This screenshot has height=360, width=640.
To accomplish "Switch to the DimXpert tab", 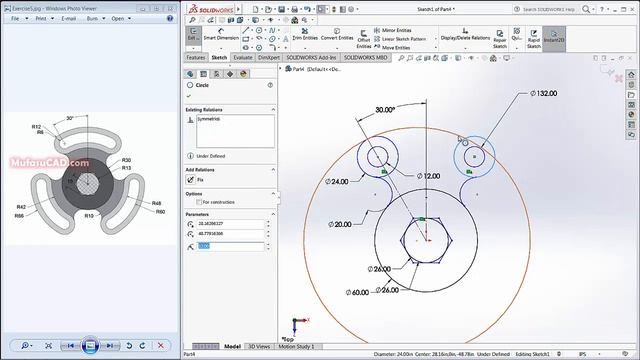I will pos(269,58).
